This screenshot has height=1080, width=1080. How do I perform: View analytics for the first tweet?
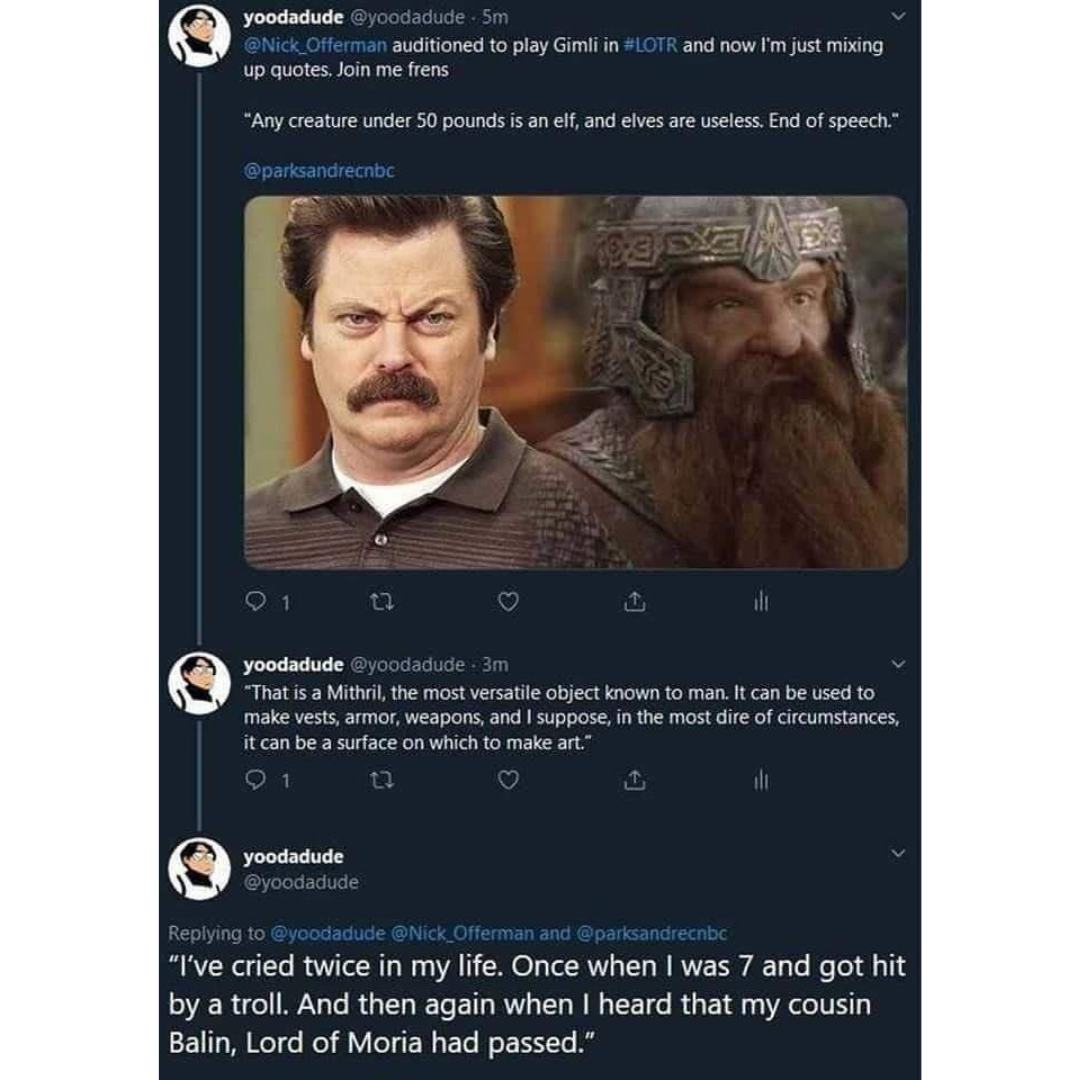click(760, 601)
